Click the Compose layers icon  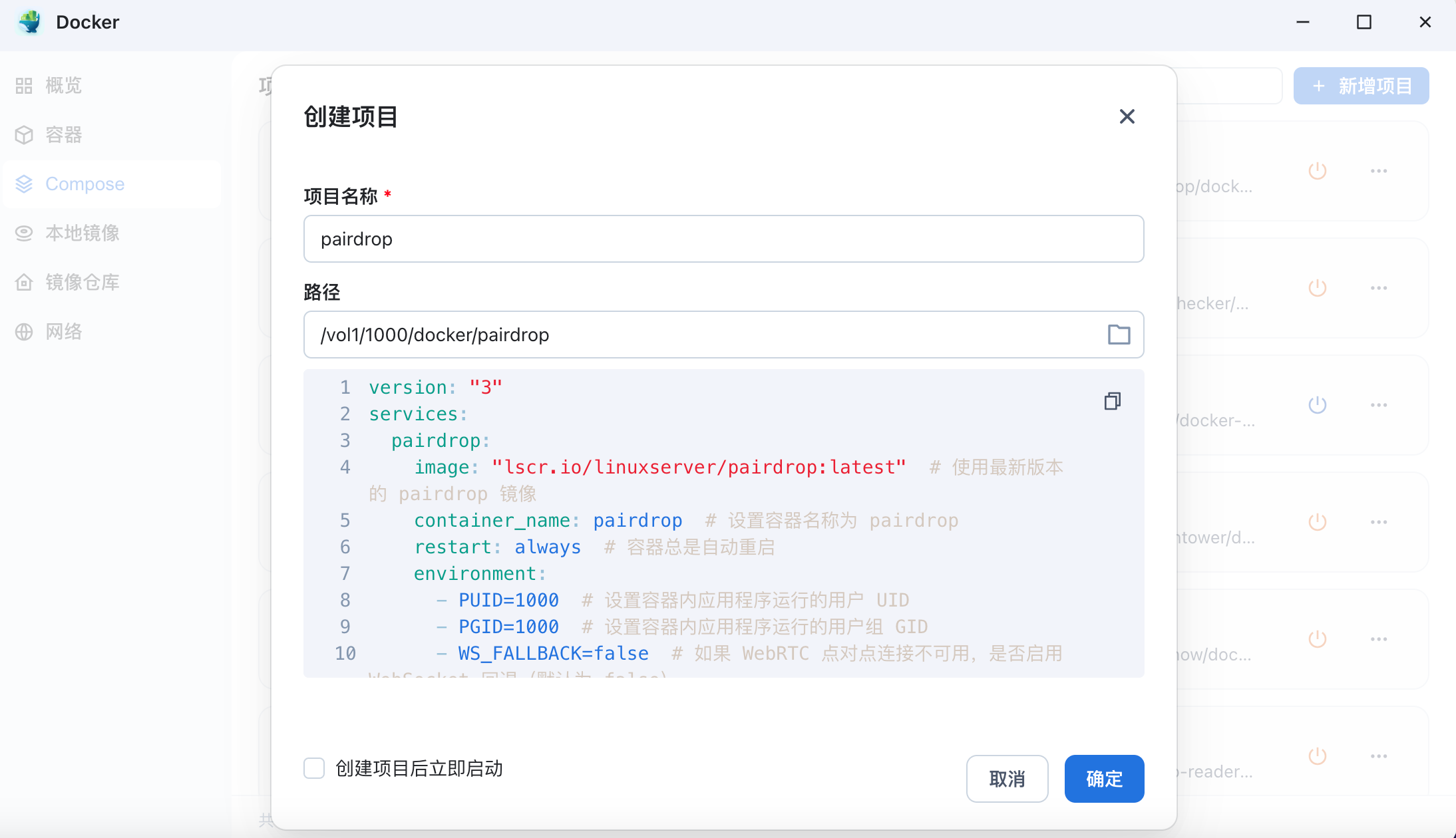click(x=24, y=184)
